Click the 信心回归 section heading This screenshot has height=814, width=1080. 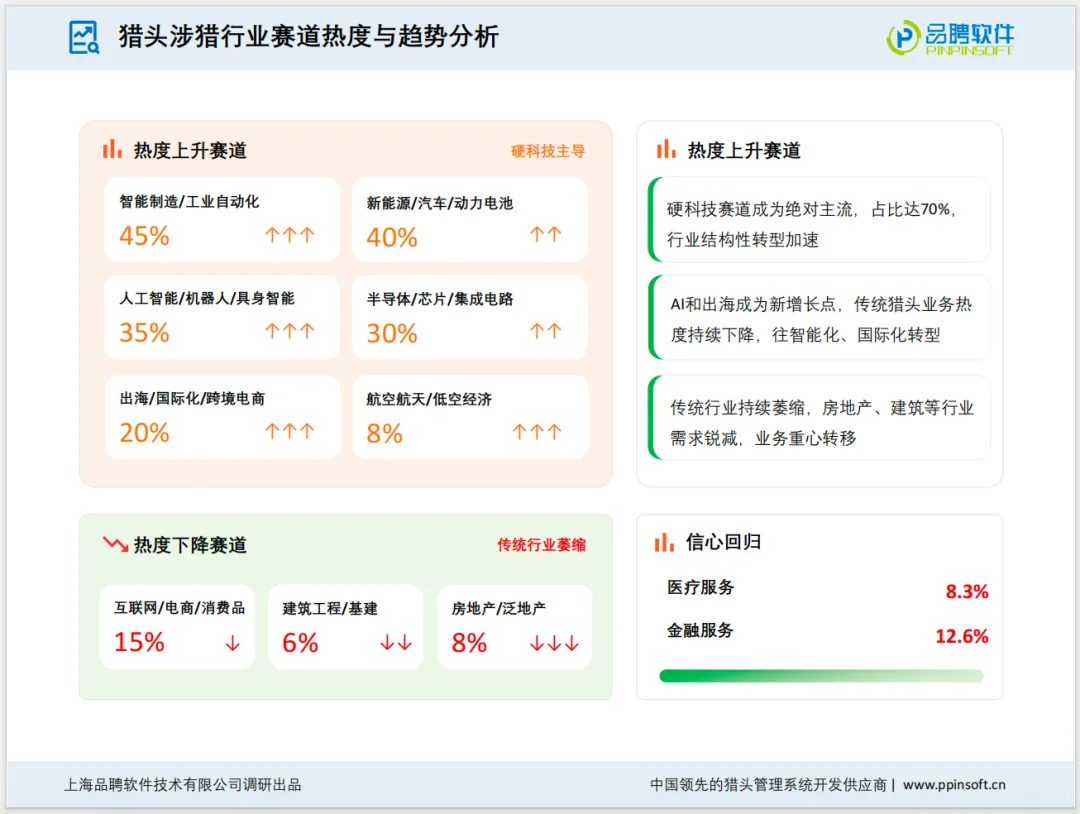[723, 542]
